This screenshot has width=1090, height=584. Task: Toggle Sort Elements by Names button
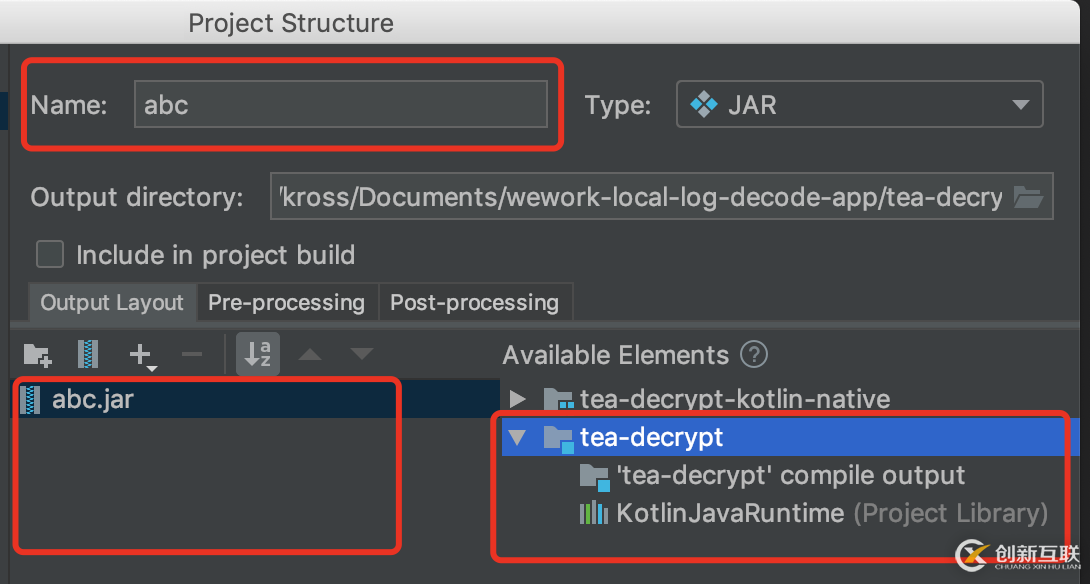click(258, 354)
